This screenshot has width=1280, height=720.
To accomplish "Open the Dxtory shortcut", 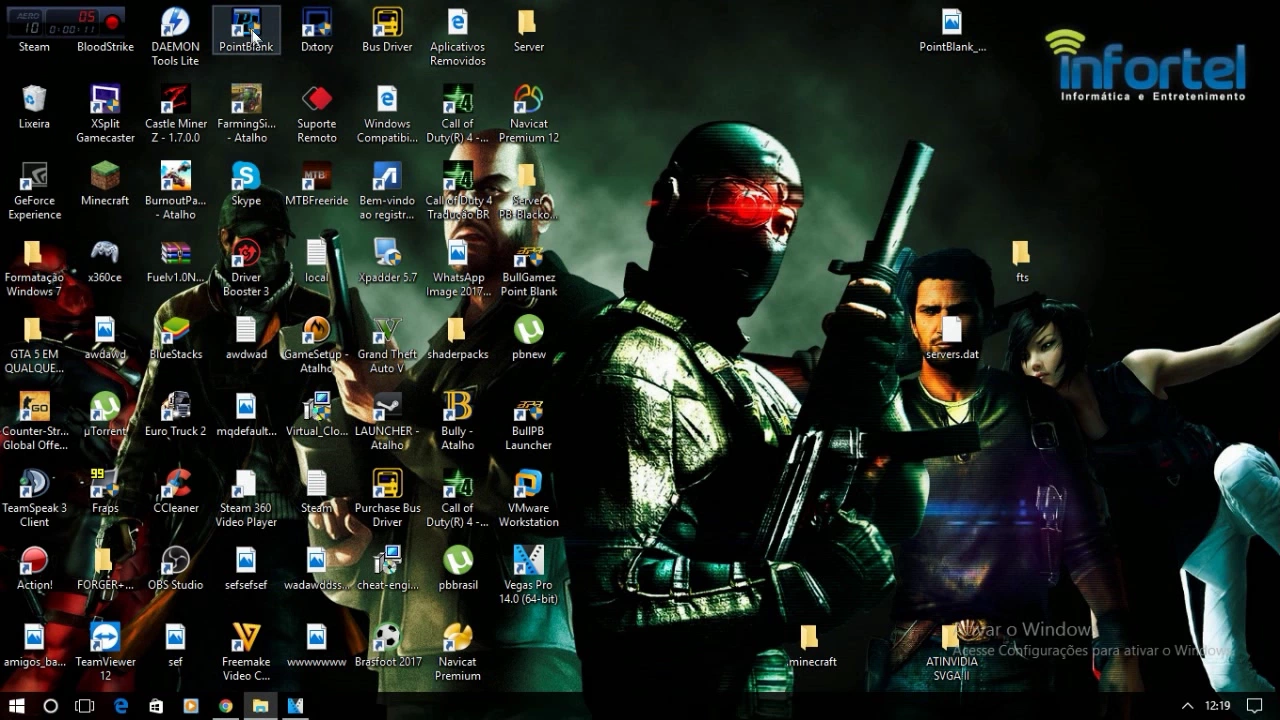I will tap(317, 31).
